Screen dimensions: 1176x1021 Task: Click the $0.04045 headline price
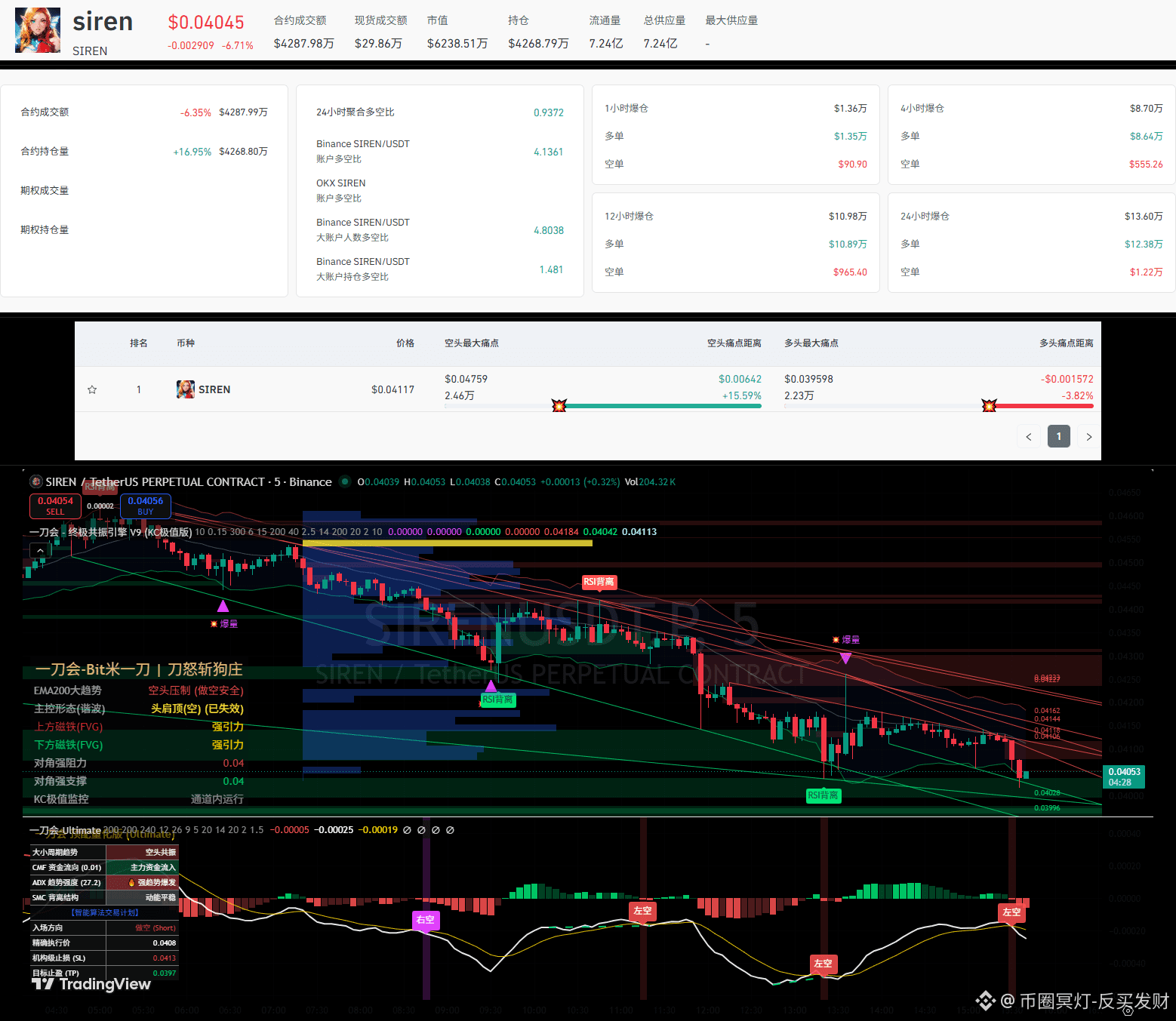206,23
